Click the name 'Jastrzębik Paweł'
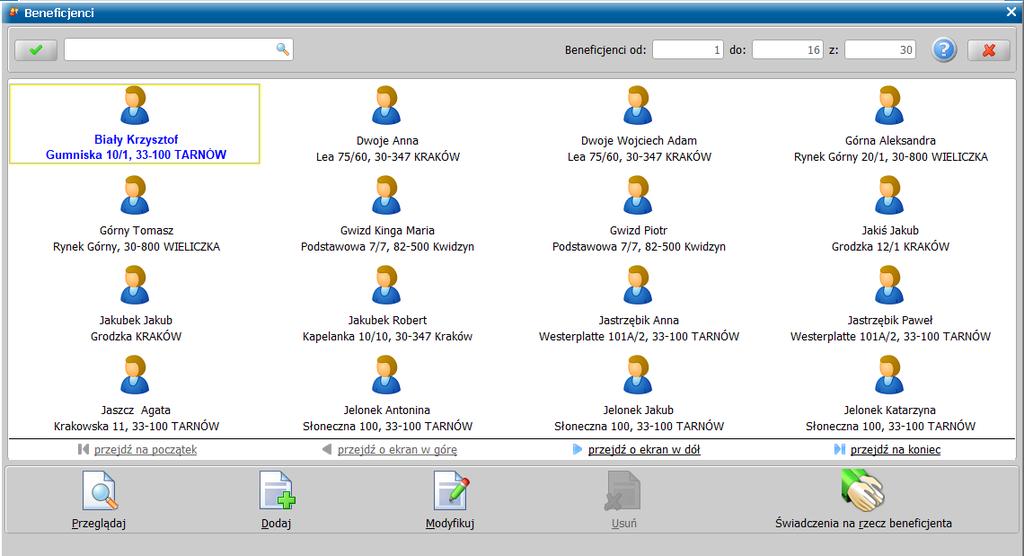 click(890, 320)
